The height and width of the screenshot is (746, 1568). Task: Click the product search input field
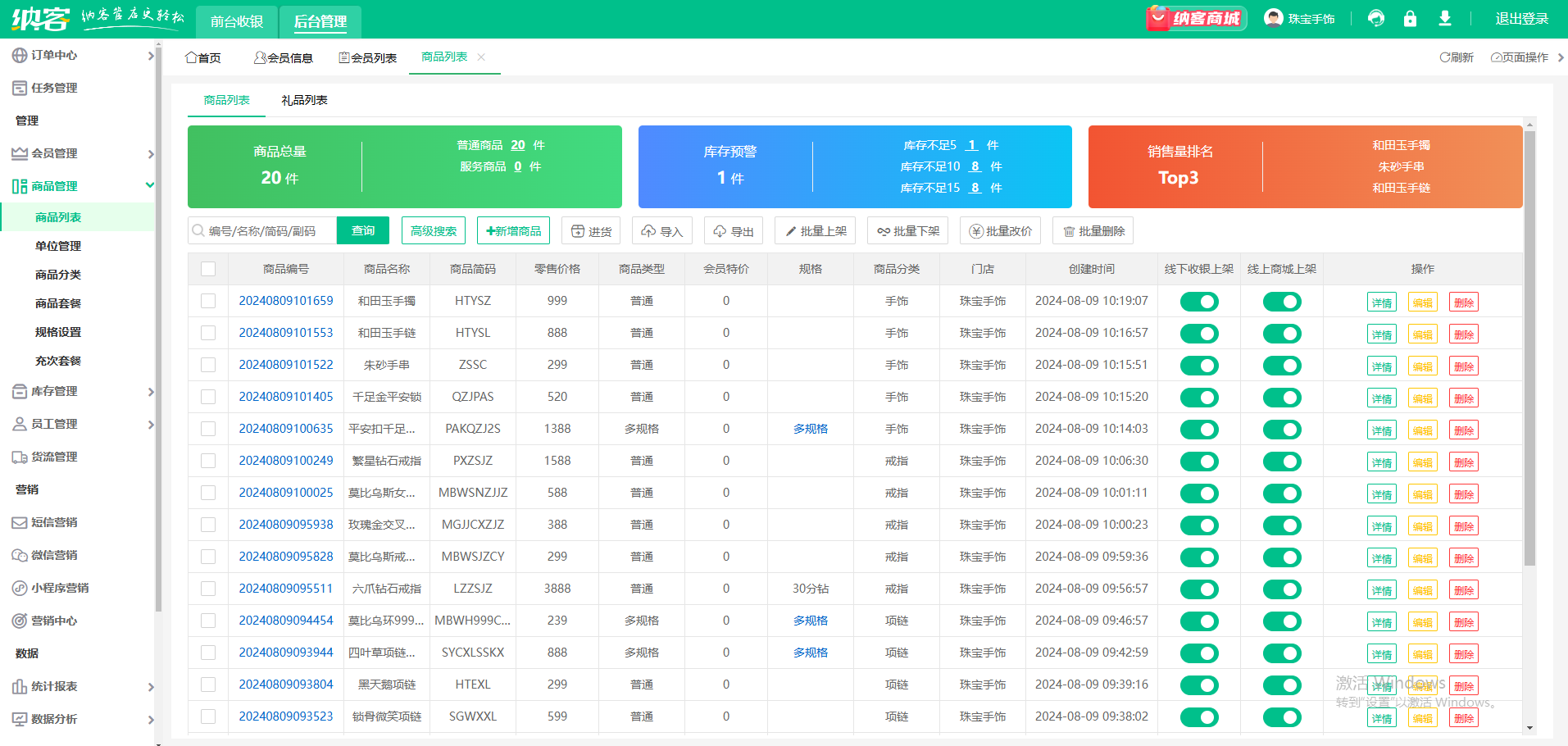[262, 231]
